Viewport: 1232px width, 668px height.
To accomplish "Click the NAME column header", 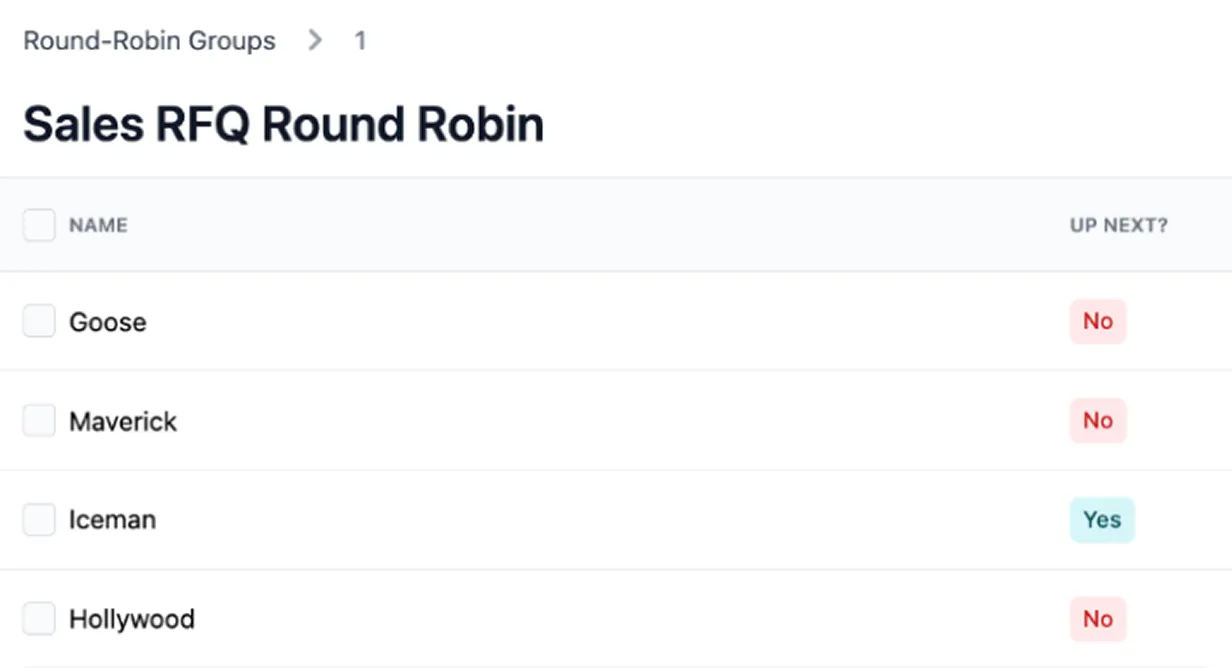I will [97, 225].
